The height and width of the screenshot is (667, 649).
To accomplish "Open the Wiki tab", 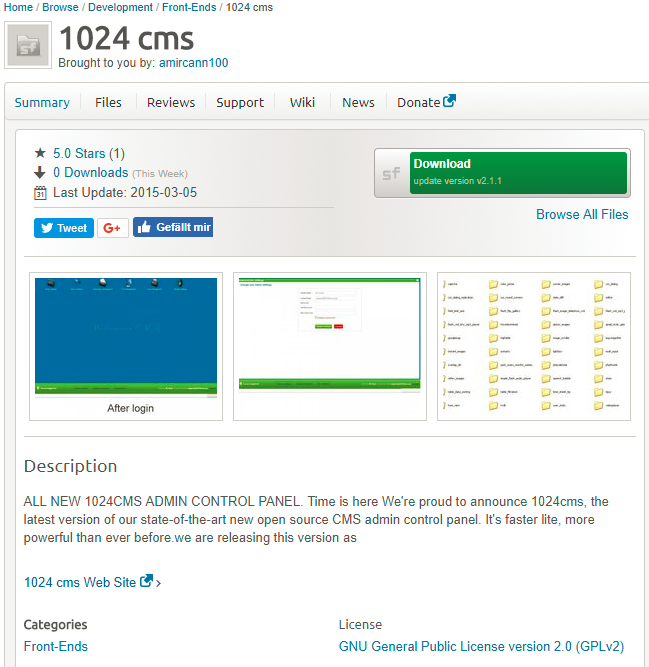I will pyautogui.click(x=302, y=103).
